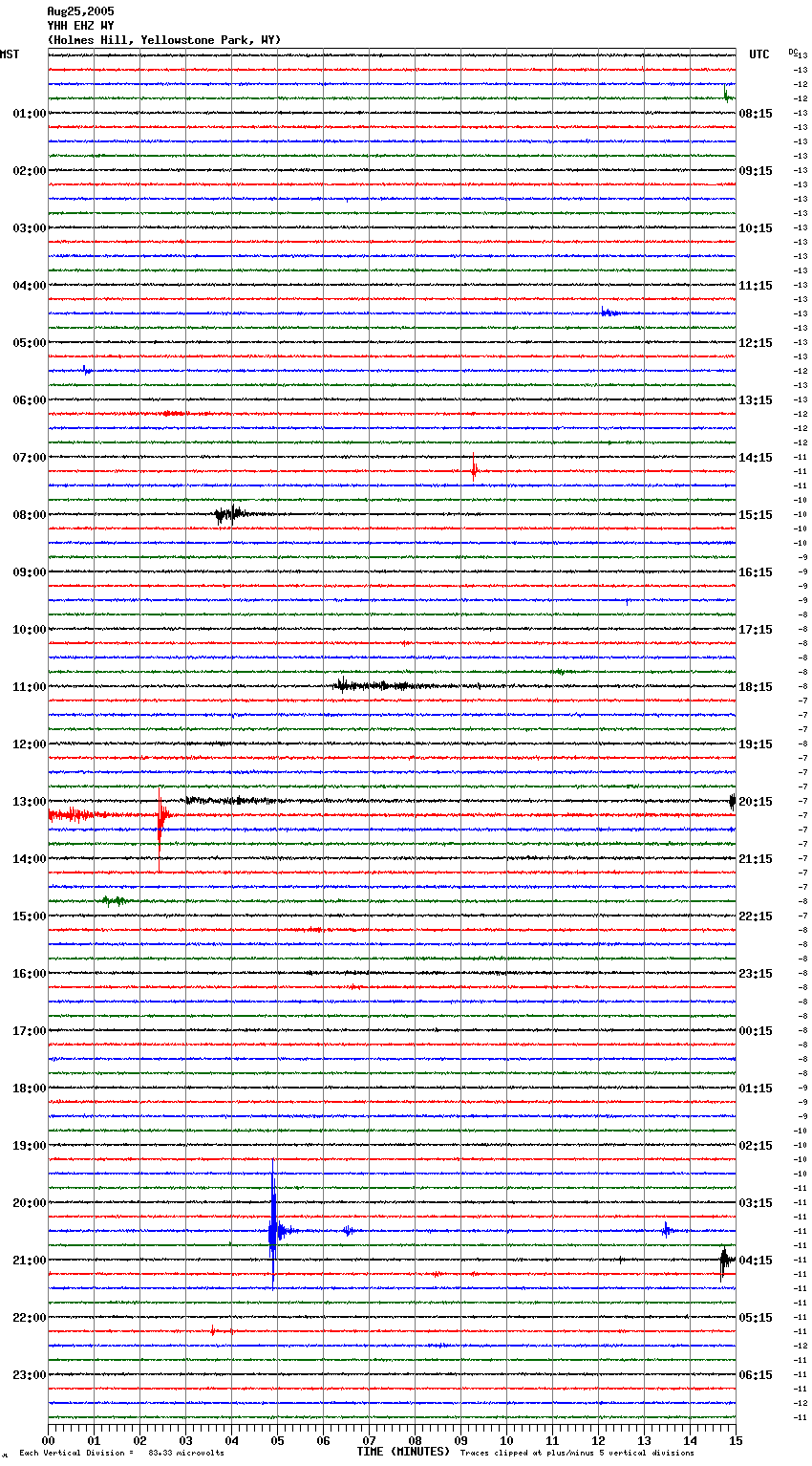Image resolution: width=812 pixels, height=1466 pixels.
Task: Click minute tick "12" on time axis
Action: point(598,1440)
